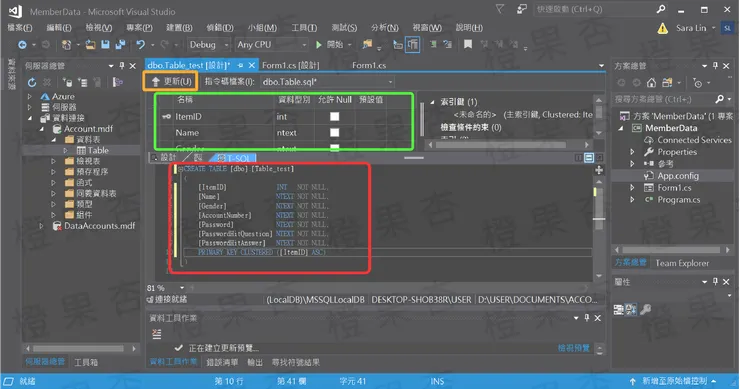This screenshot has width=740, height=389.
Task: Click the Navigate Backward arrow icon
Action: [22, 44]
